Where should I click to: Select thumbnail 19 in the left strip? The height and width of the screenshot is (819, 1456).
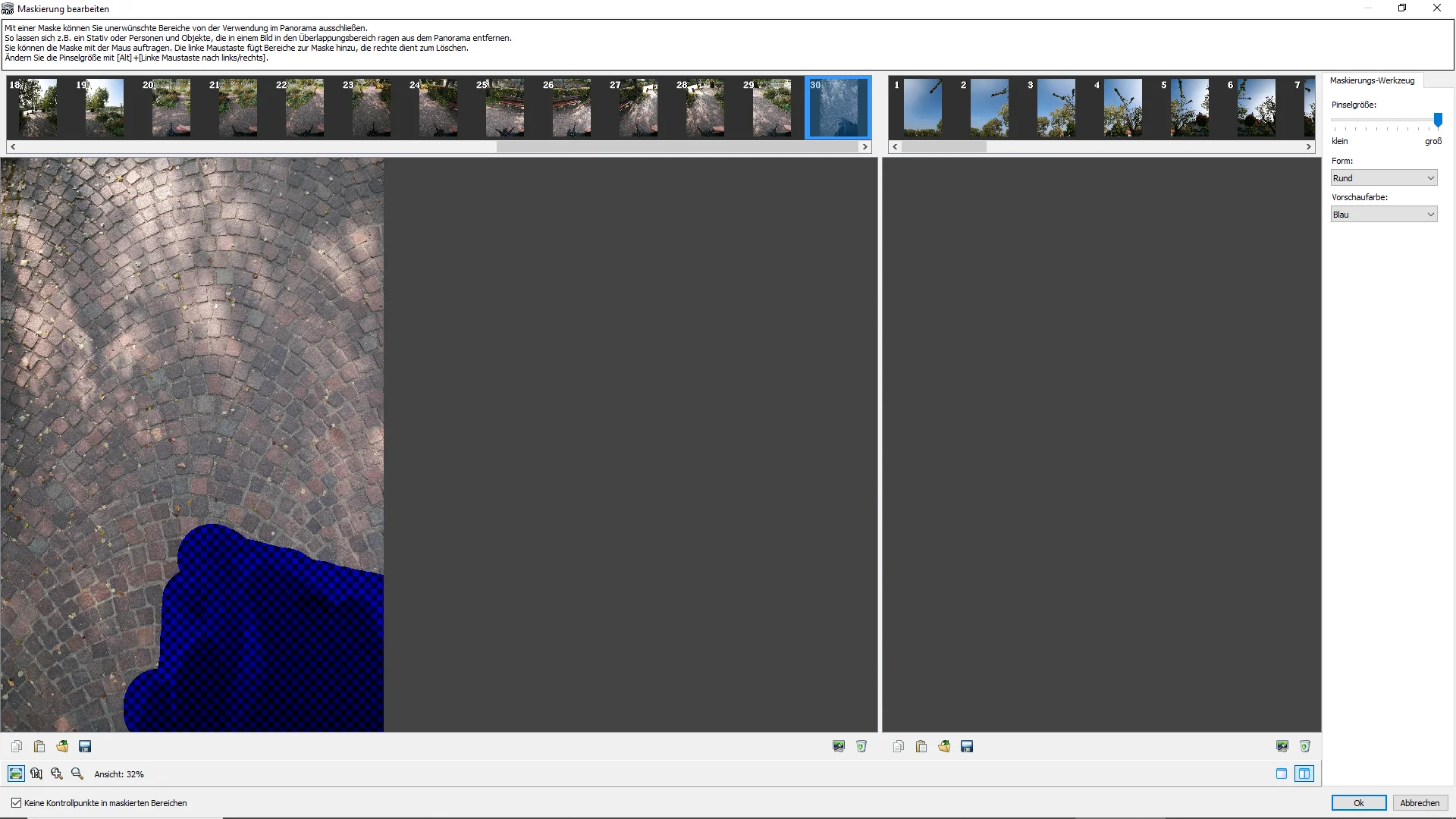(x=105, y=108)
